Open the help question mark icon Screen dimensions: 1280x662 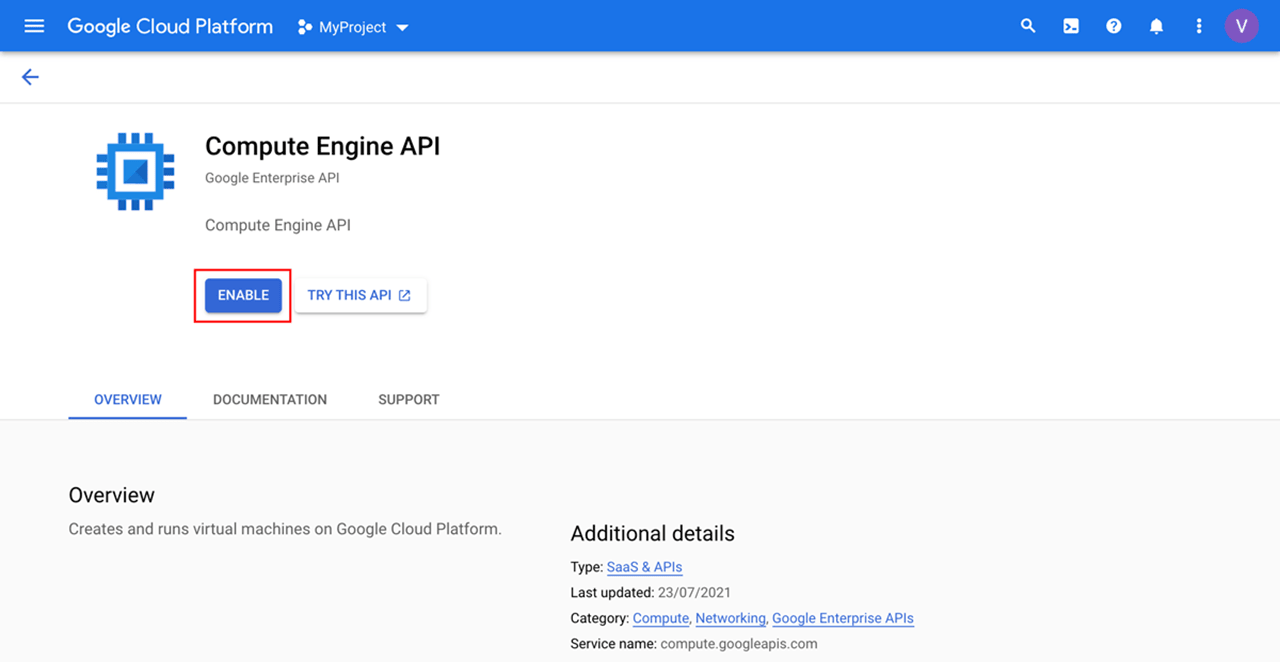tap(1114, 27)
